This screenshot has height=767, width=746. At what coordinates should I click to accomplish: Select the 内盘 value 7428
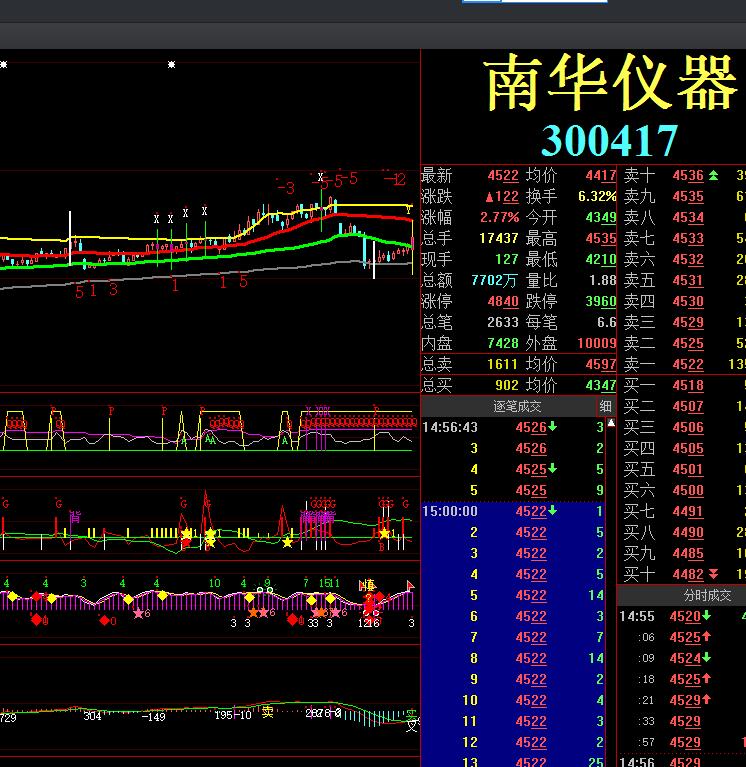click(503, 343)
